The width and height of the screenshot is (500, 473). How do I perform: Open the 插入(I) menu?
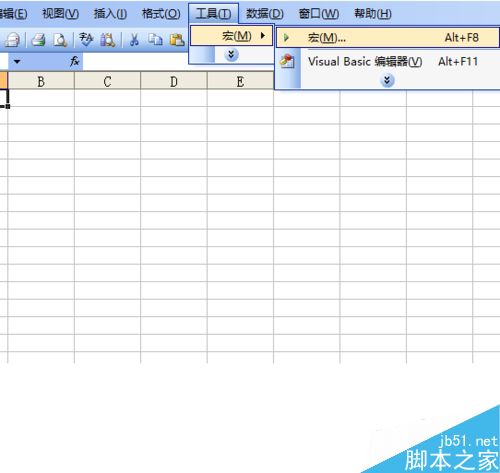click(x=110, y=14)
